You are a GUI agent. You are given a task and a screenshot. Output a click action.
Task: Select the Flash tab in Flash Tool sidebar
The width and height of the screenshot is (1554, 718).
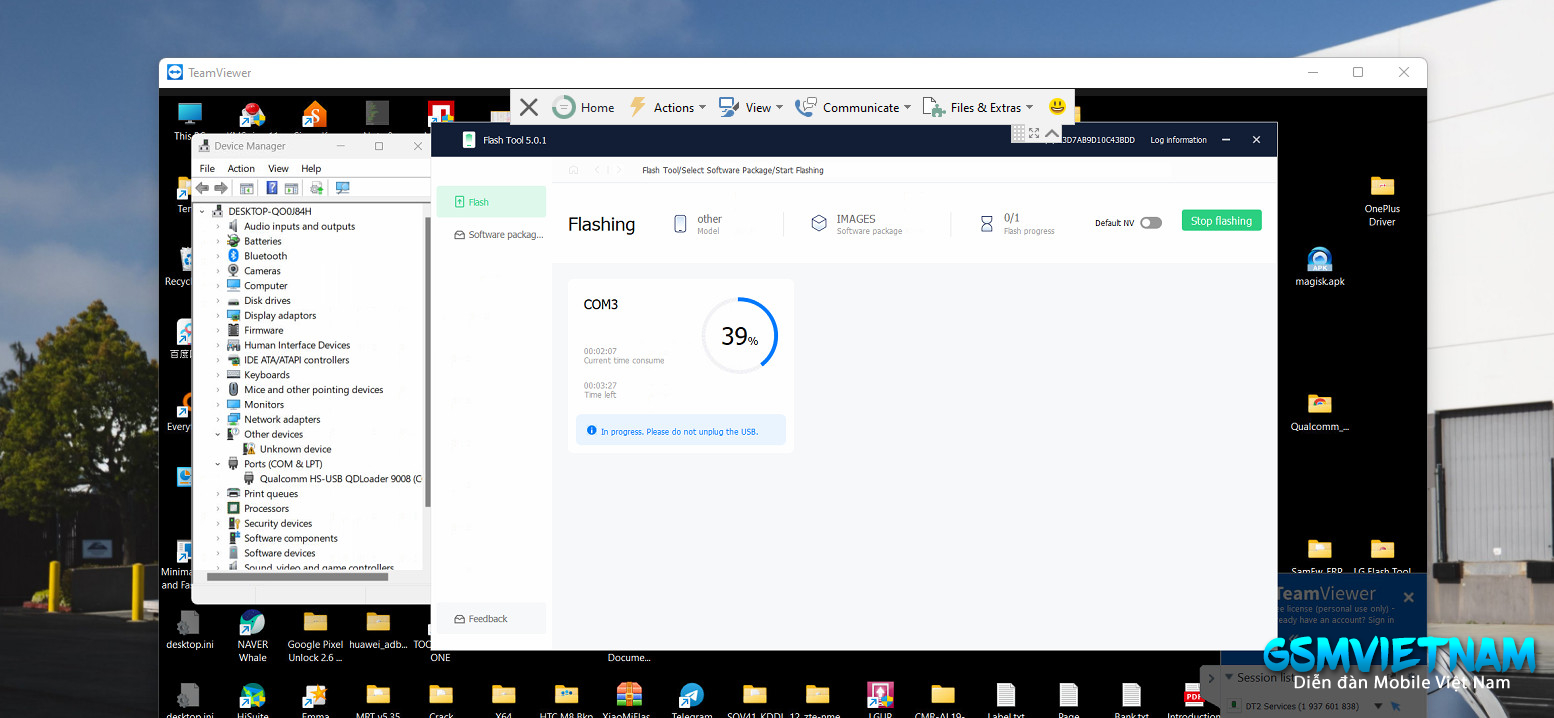[x=491, y=202]
